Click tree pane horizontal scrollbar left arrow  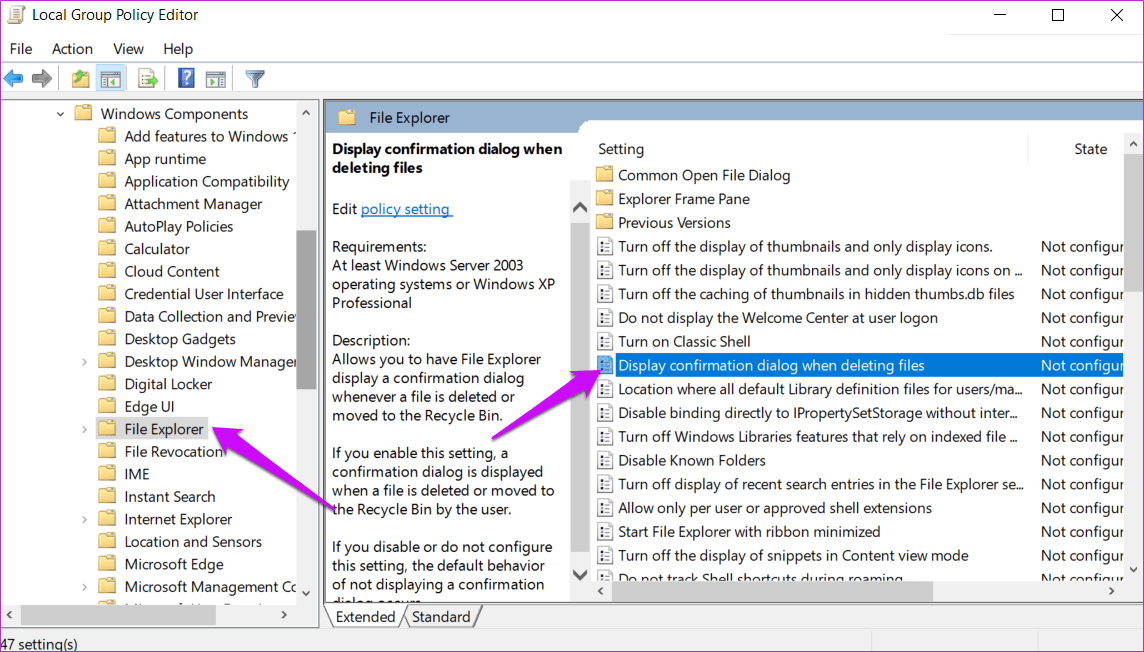coord(9,616)
